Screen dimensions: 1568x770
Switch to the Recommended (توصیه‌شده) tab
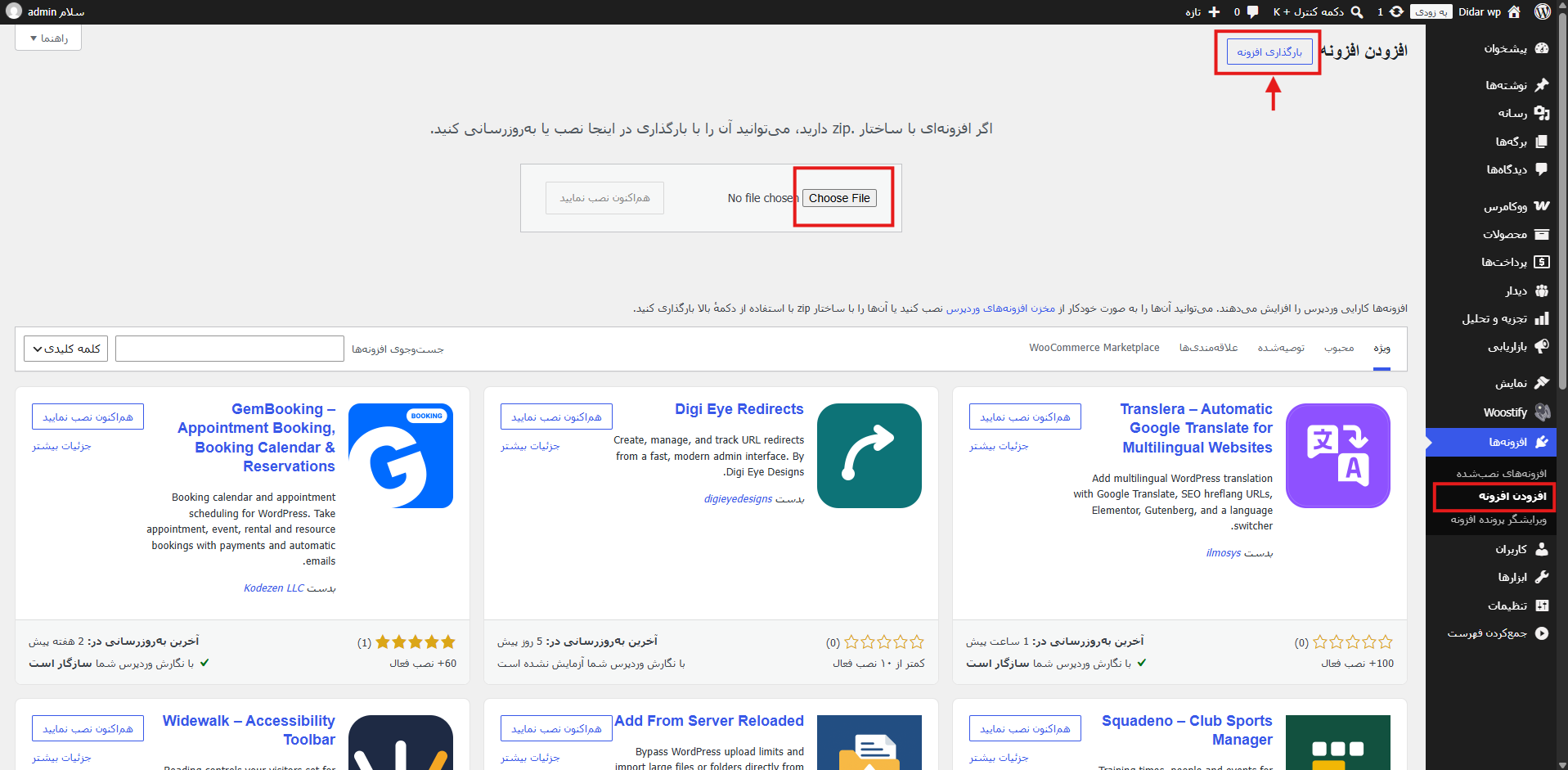click(1281, 349)
